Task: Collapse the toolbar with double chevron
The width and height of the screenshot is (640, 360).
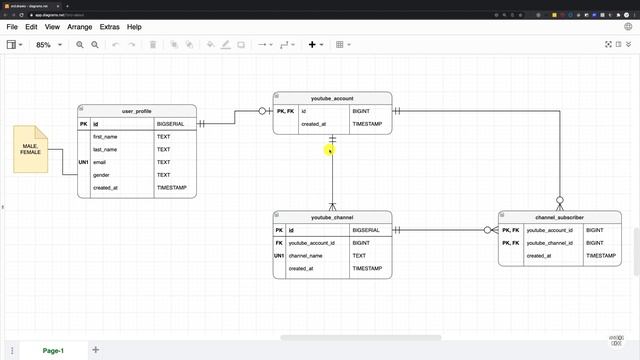Action: (x=629, y=44)
